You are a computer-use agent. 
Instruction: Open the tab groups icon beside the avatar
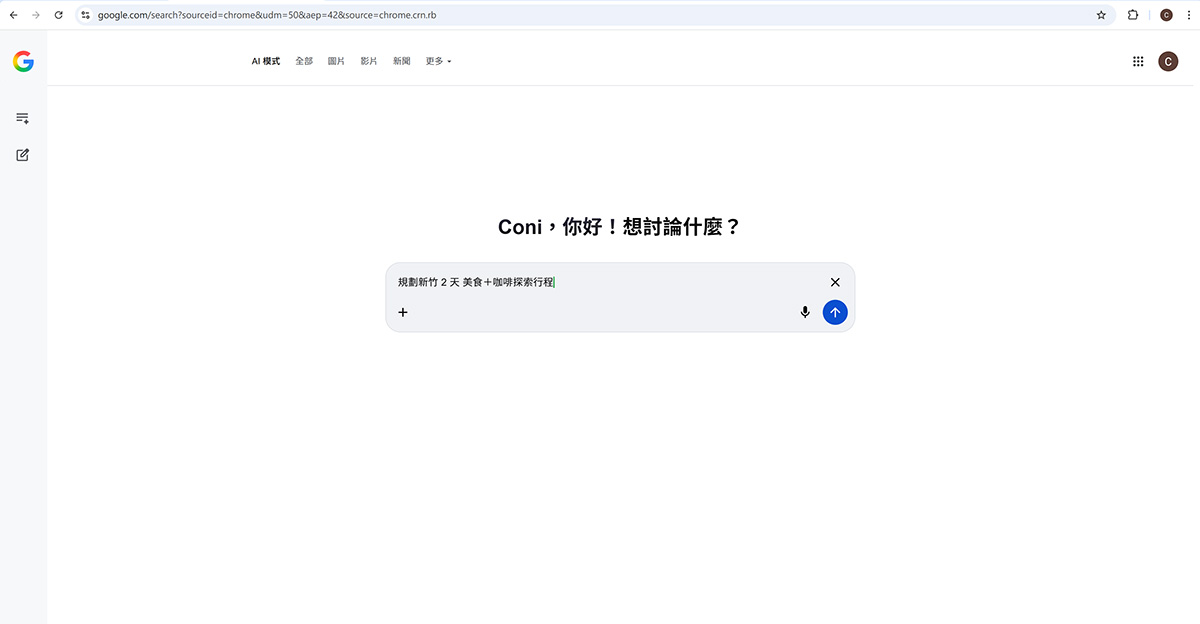(1132, 15)
